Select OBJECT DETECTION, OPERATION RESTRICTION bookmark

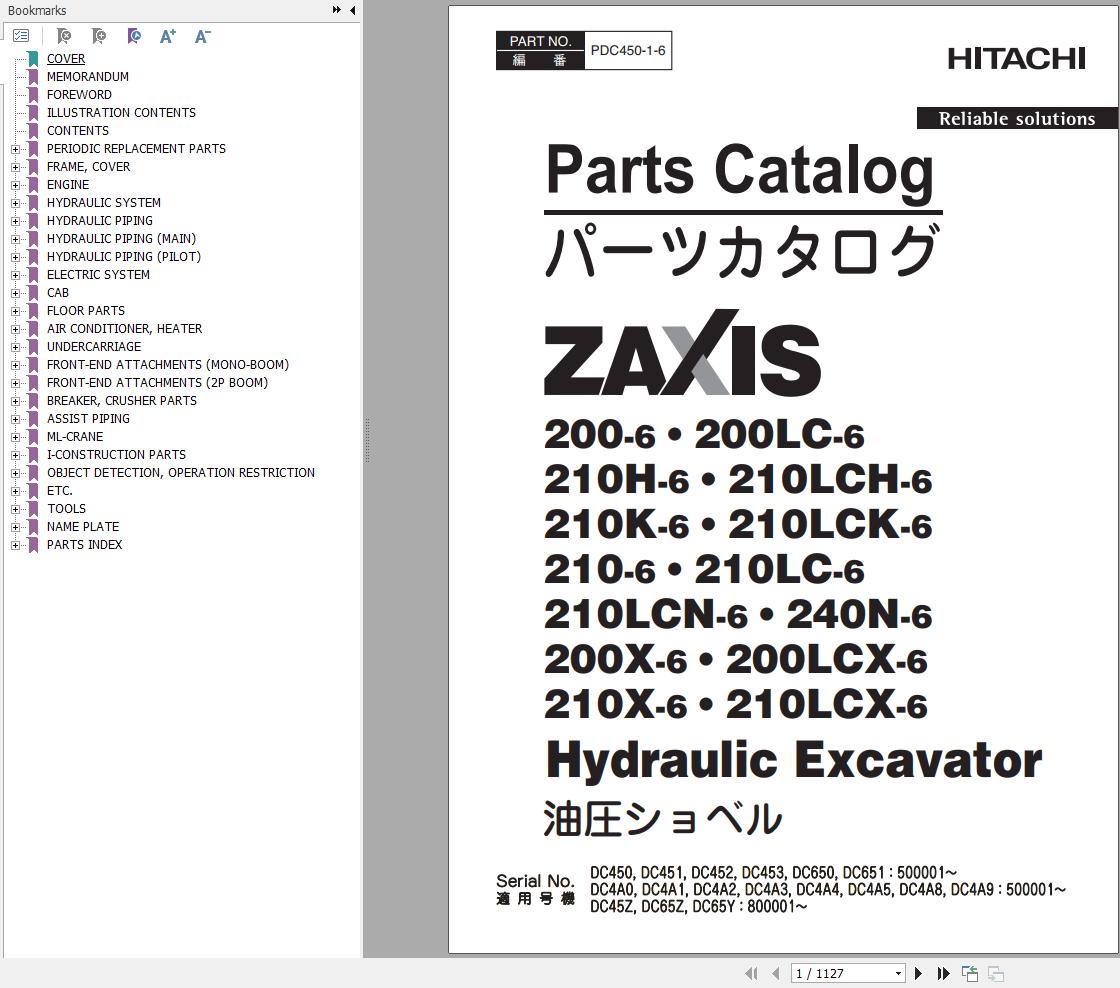pyautogui.click(x=181, y=473)
